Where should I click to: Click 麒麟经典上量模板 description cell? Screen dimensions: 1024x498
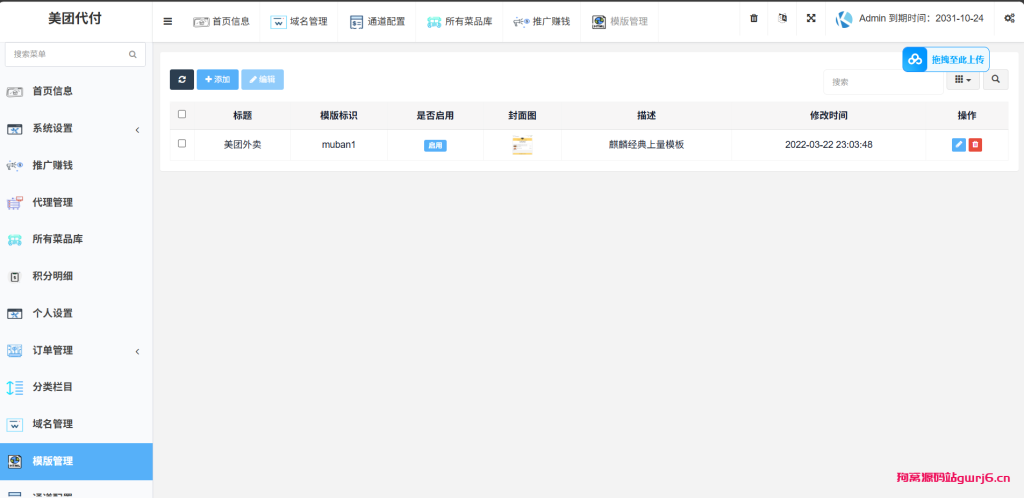click(x=646, y=145)
